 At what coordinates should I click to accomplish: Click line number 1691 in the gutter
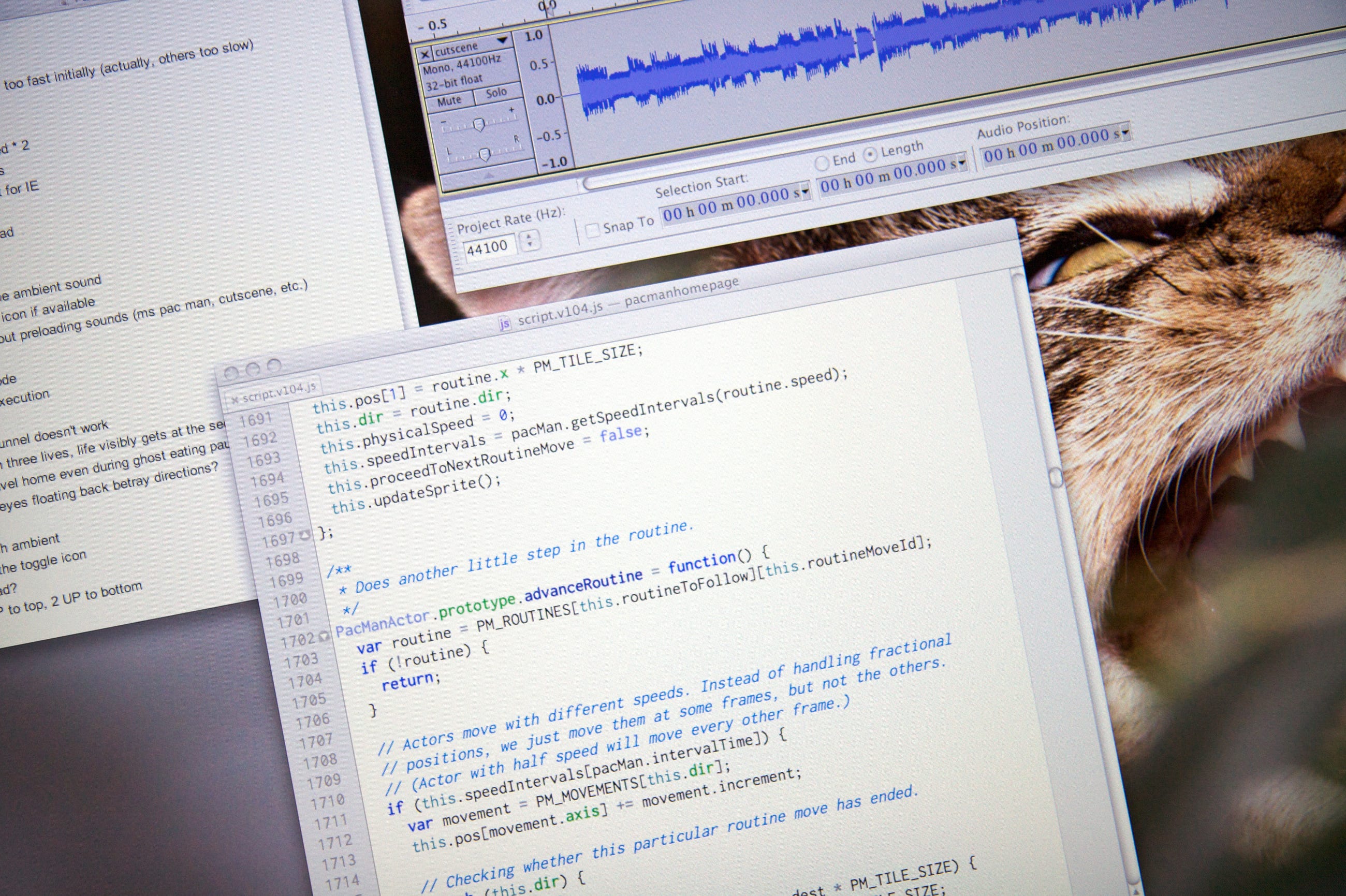pyautogui.click(x=256, y=420)
